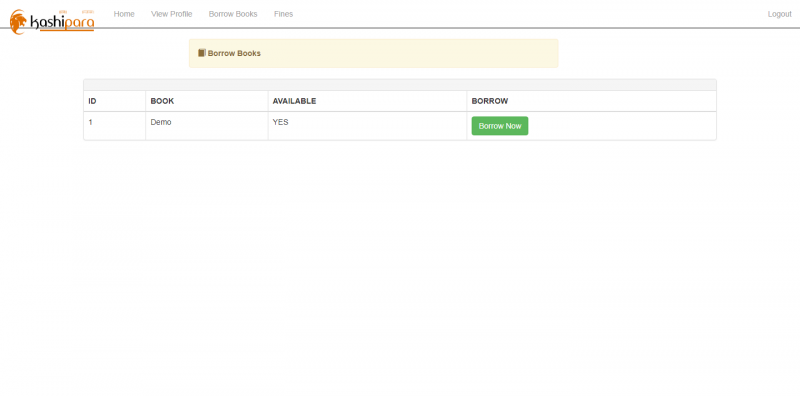
Task: Click the kashipara wordmark text
Action: pyautogui.click(x=62, y=22)
